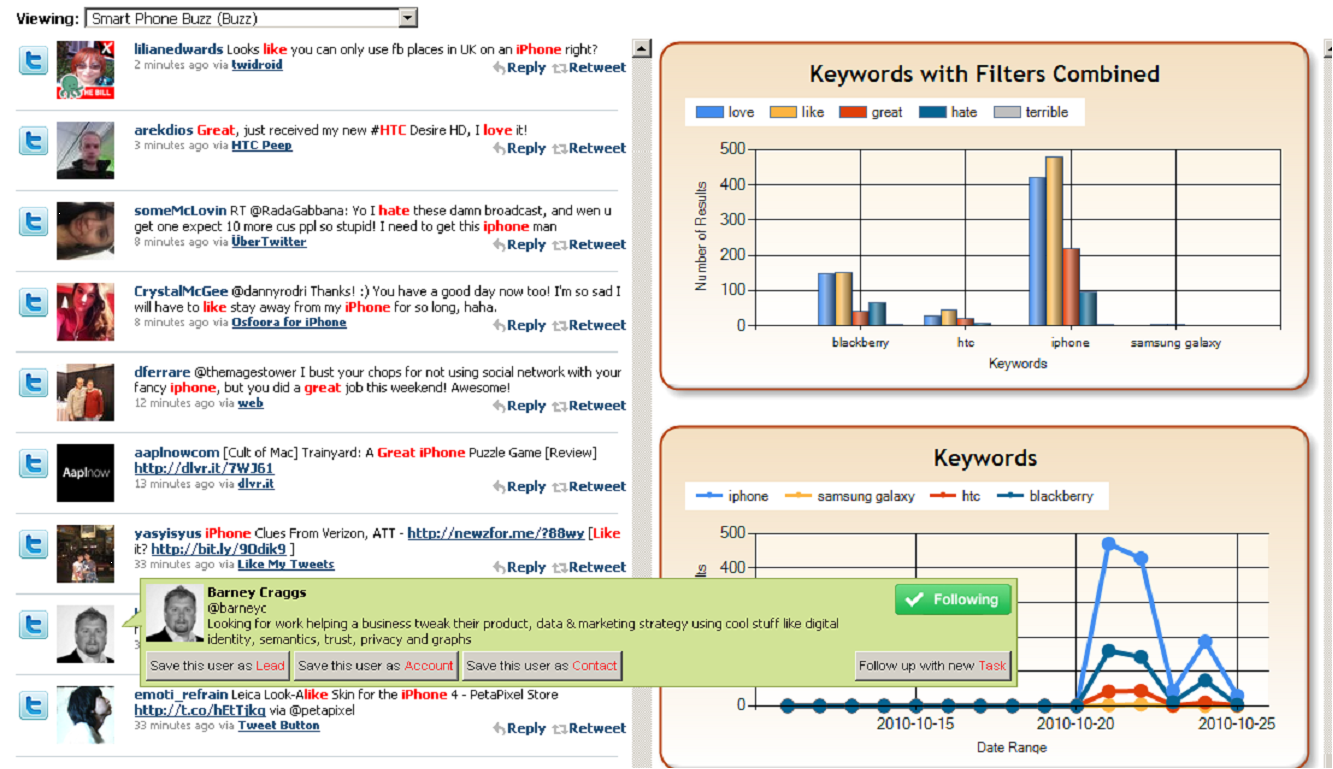Reply to yasyisyus tweet
This screenshot has height=769, width=1333.
pos(519,567)
